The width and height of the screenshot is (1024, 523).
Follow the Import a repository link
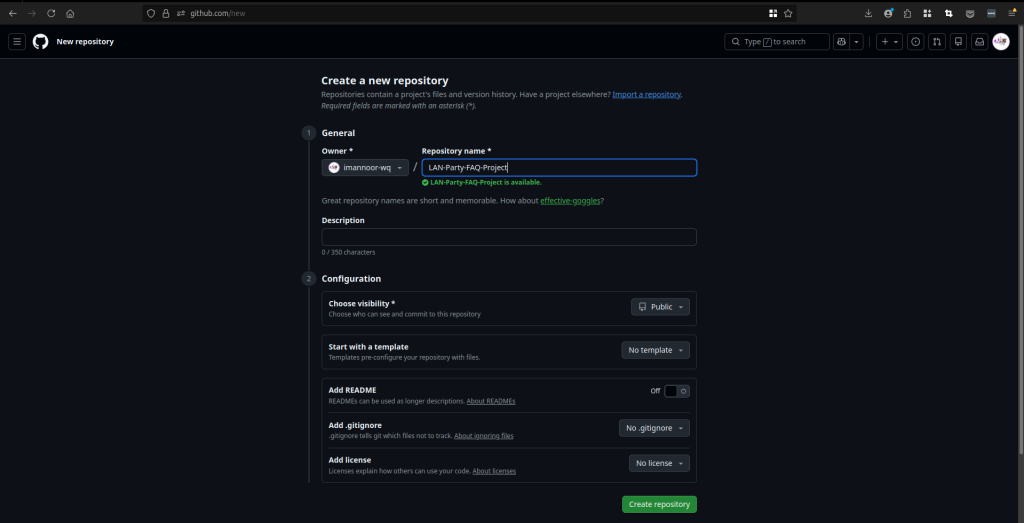pos(646,94)
